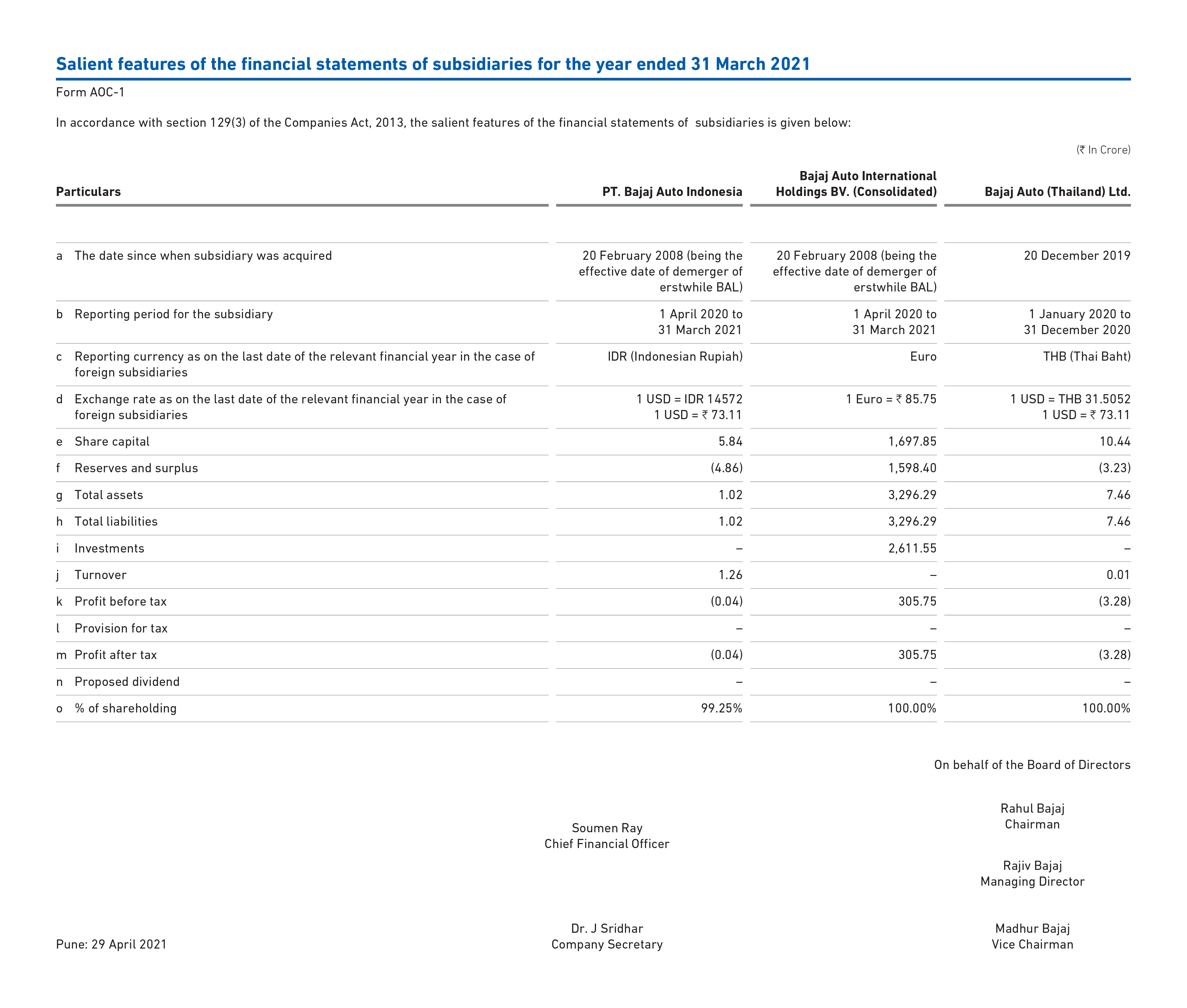The width and height of the screenshot is (1187, 1008).
Task: Click the name 'Soumen Ray'
Action: pos(607,828)
